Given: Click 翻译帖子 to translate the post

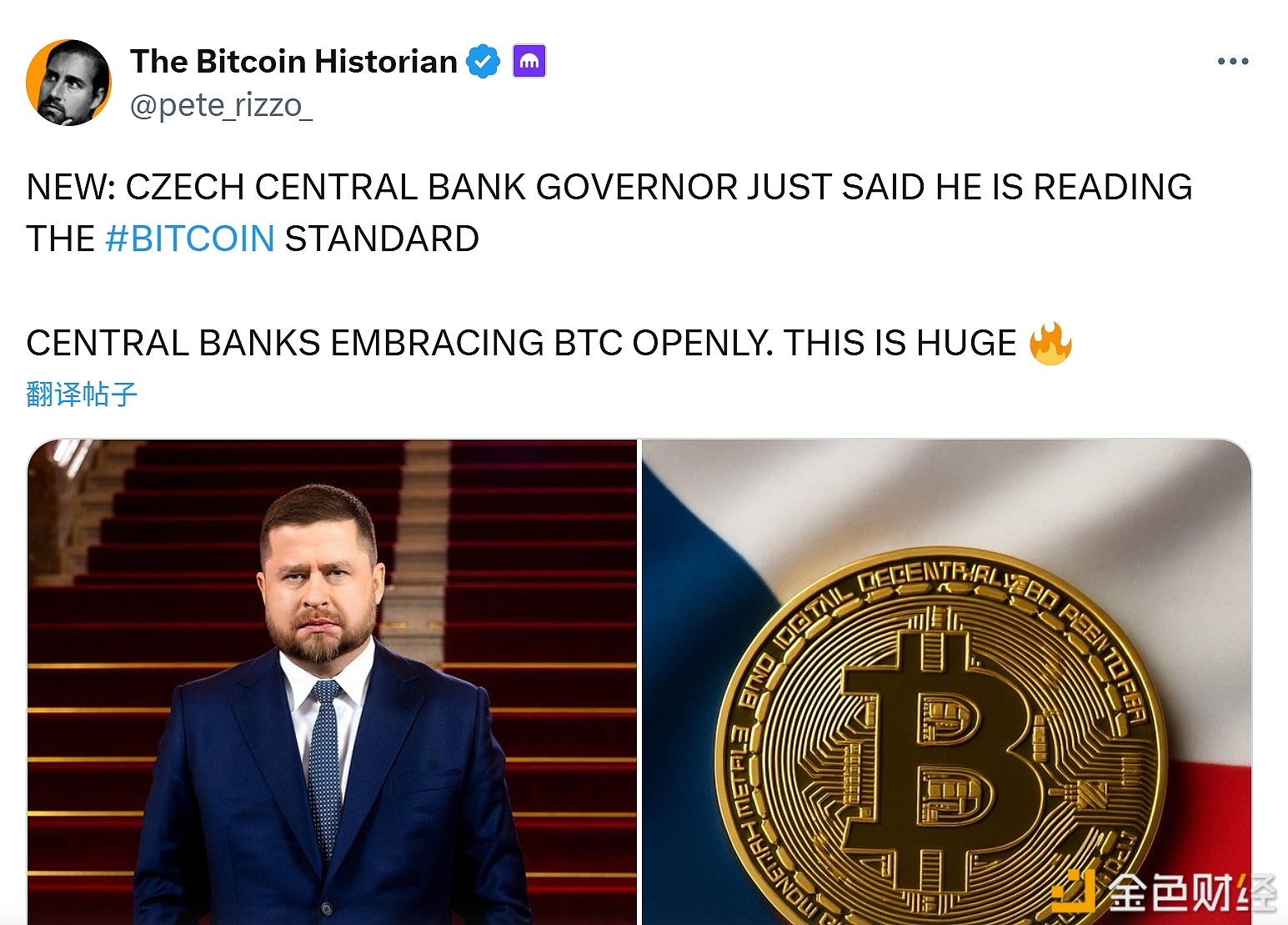Looking at the screenshot, I should [82, 394].
